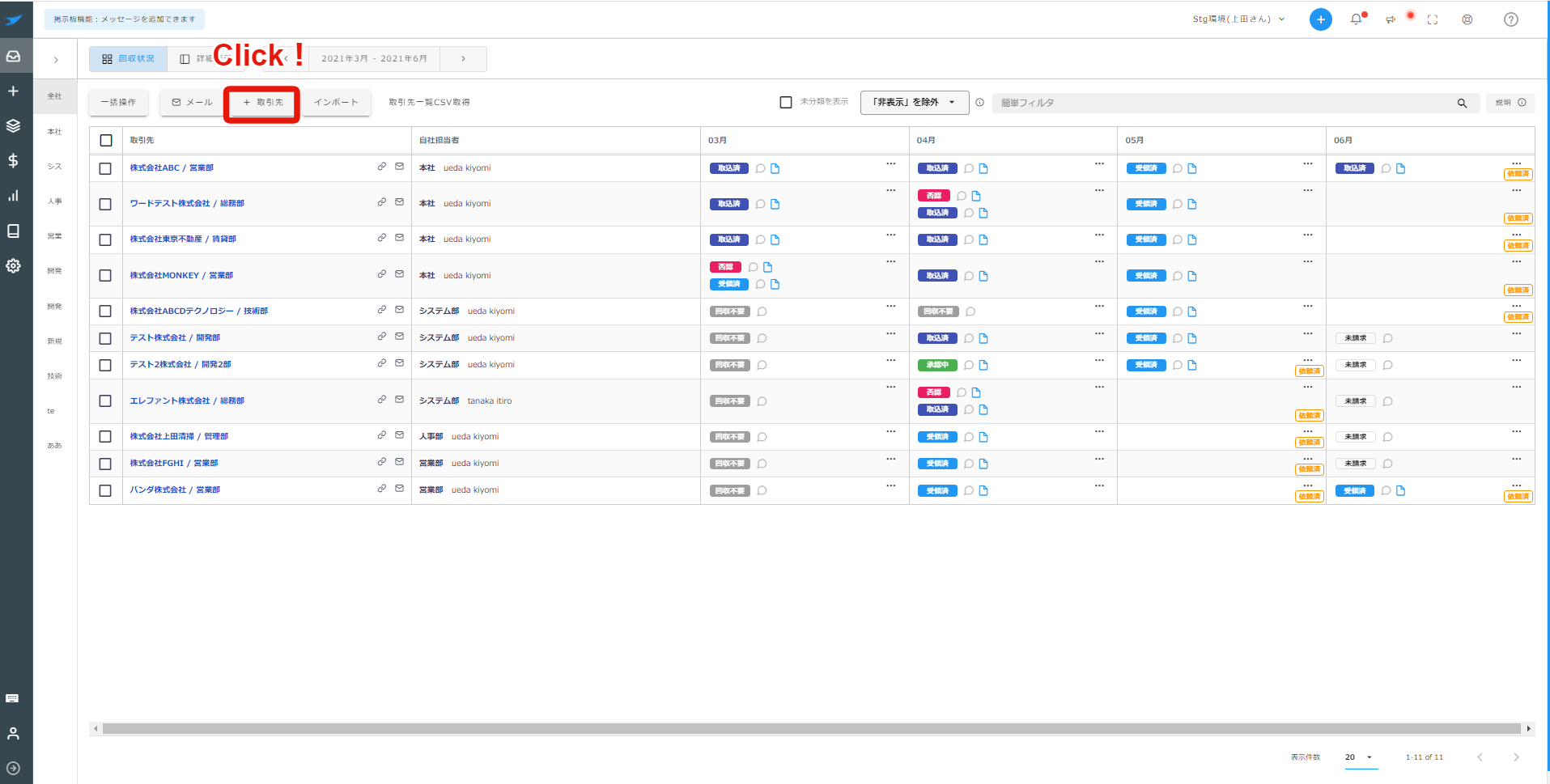Click the info icon next to exclude dropdown
Screen dimensions: 1550x784
tap(979, 103)
